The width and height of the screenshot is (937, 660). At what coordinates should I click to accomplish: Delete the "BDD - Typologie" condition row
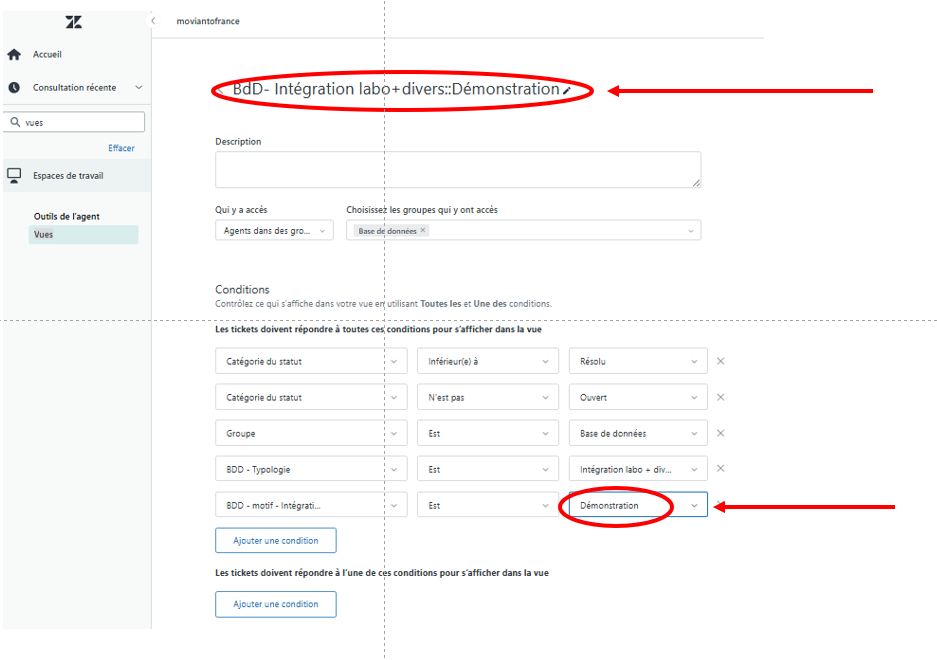pyautogui.click(x=720, y=468)
